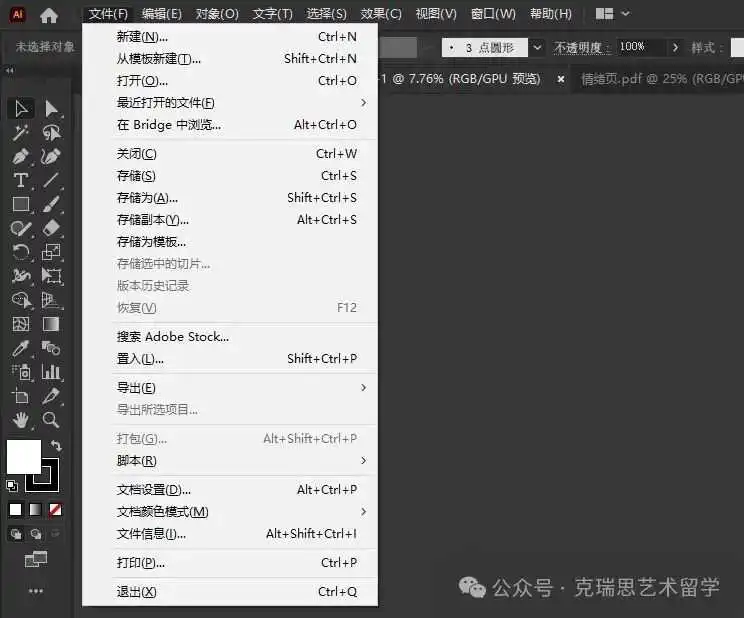The height and width of the screenshot is (618, 744).
Task: Choose 存储为(A)... from the File menu
Action: click(x=147, y=198)
